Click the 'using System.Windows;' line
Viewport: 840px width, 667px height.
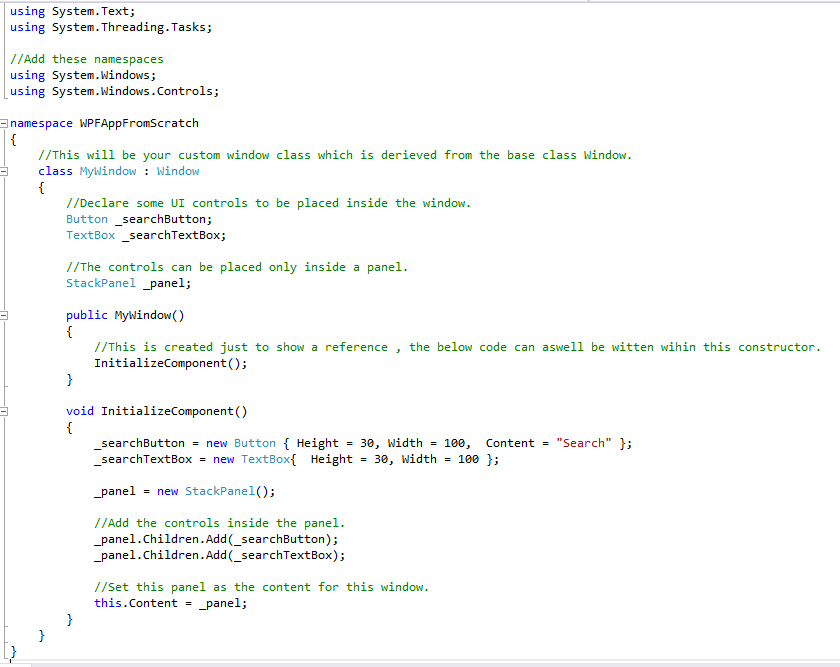[x=83, y=75]
